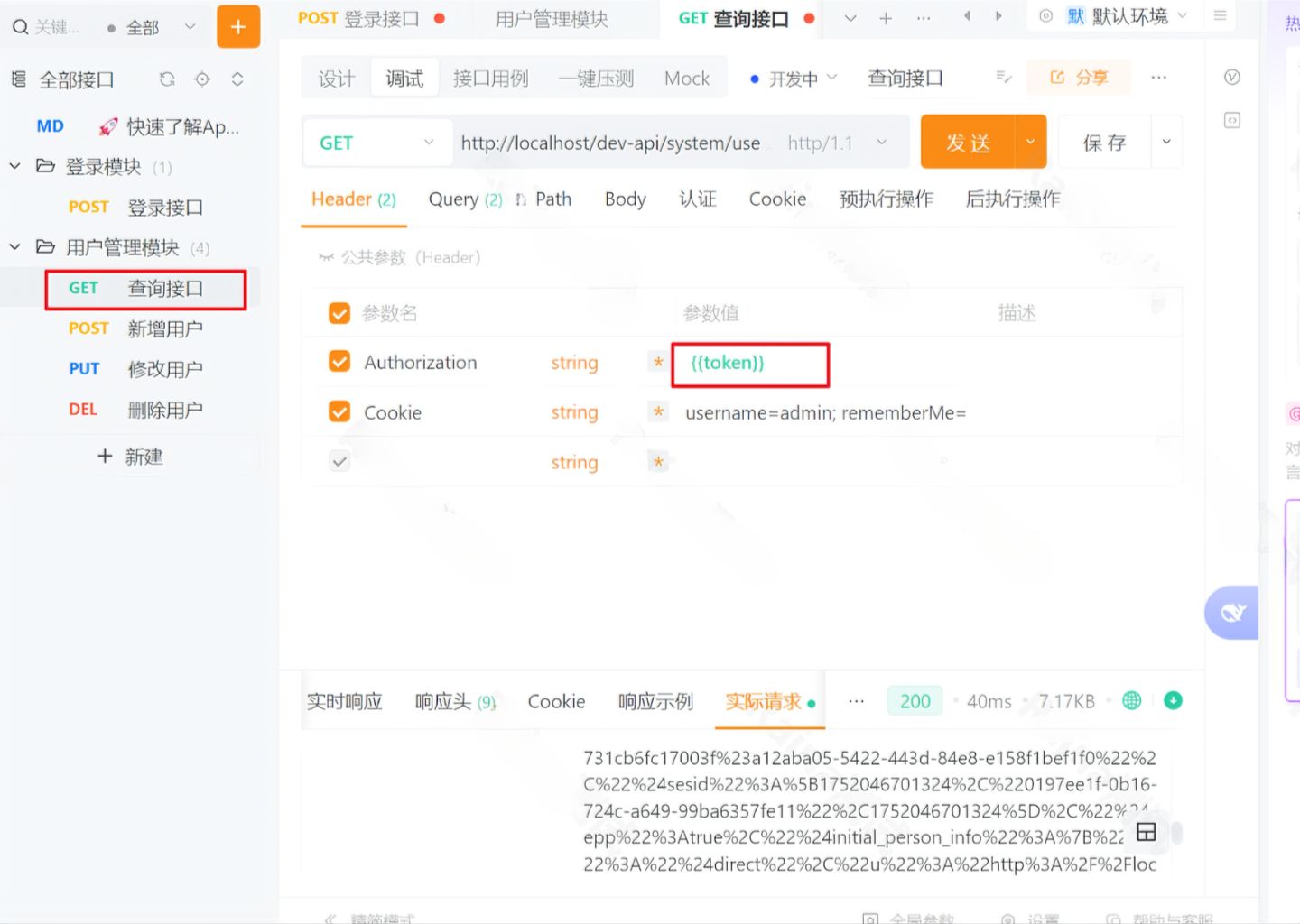The height and width of the screenshot is (924, 1300).
Task: Open the 接口用例 tab
Action: click(490, 79)
